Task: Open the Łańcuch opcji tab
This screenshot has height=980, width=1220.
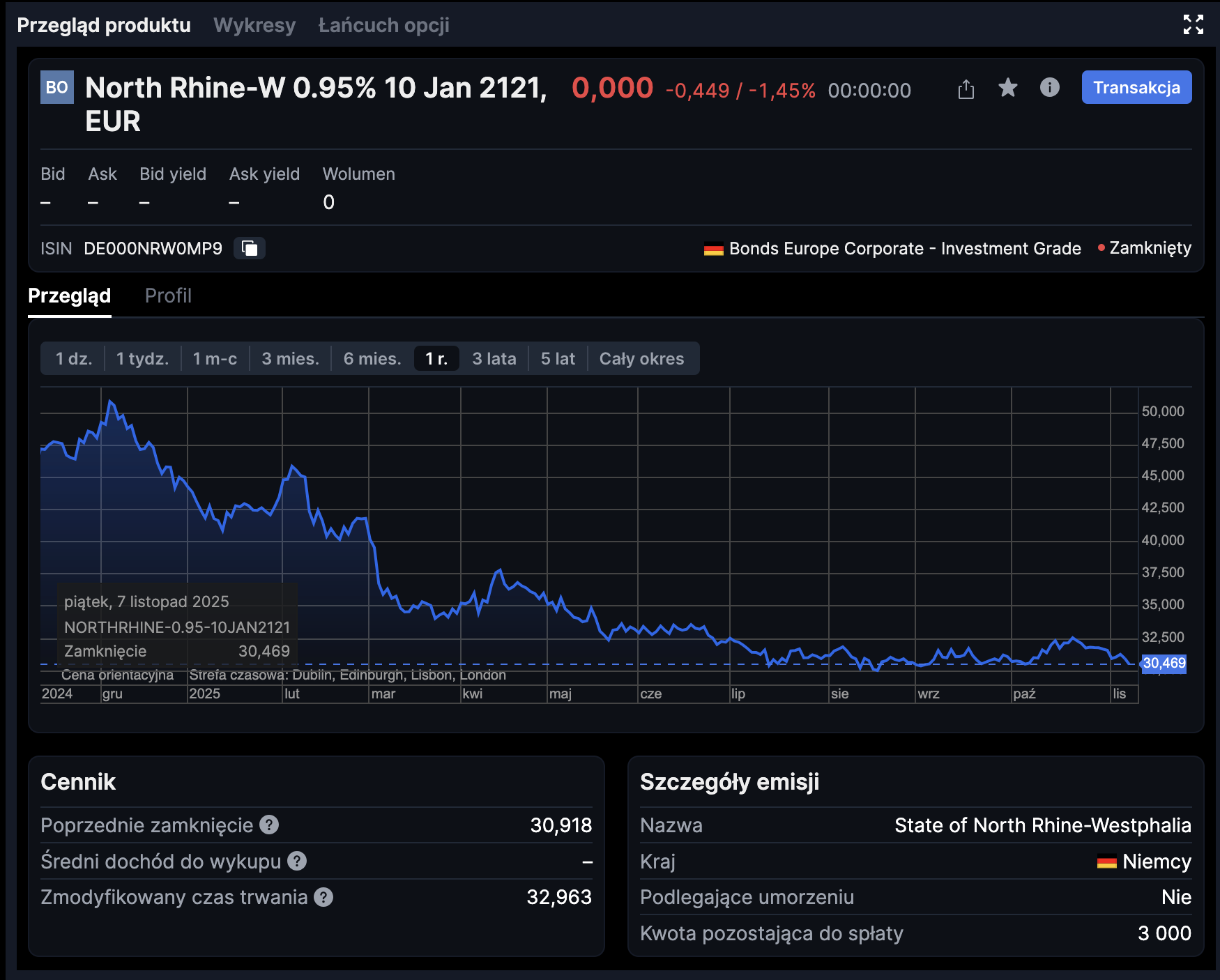Action: click(x=383, y=25)
